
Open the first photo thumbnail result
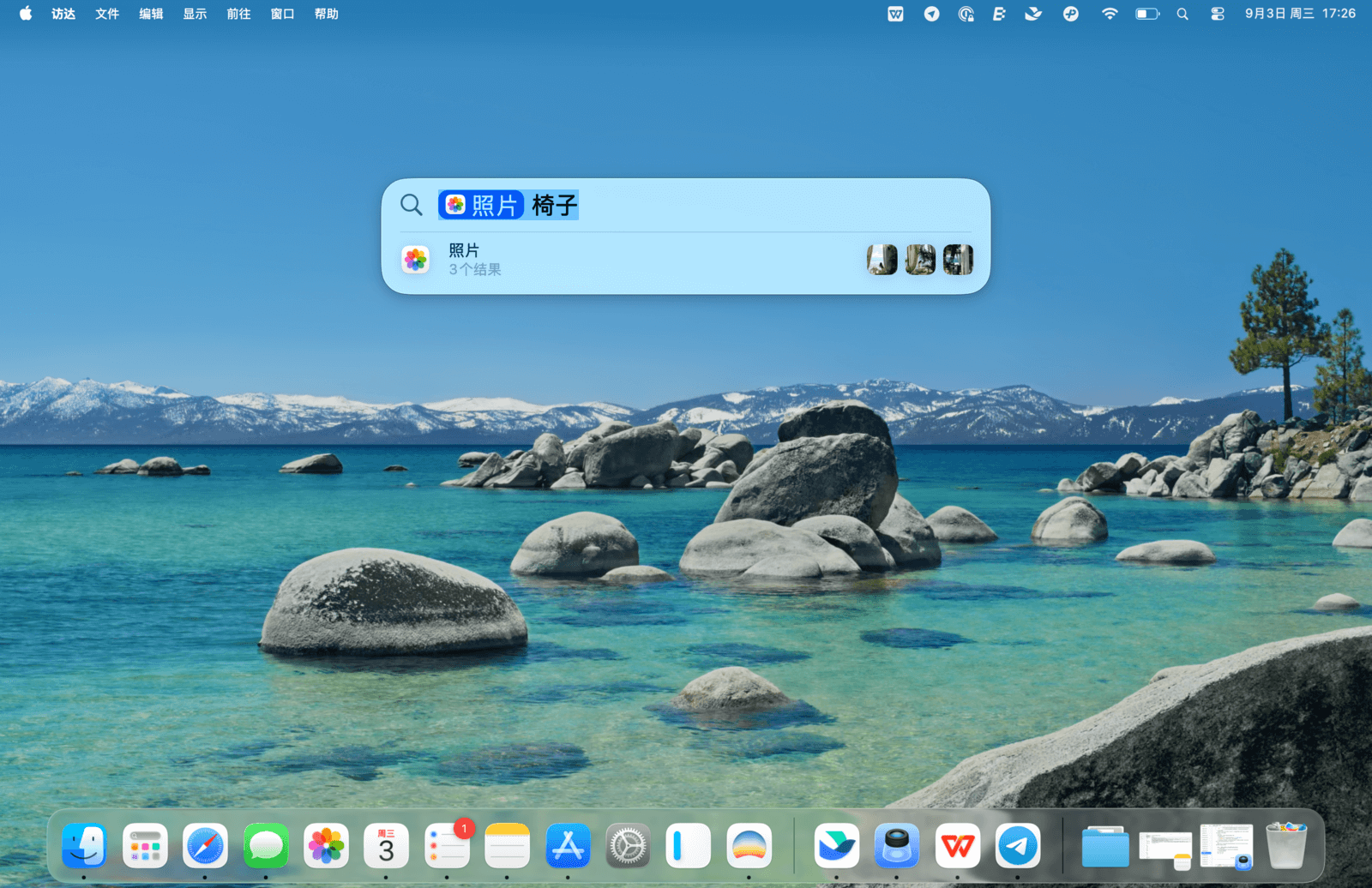click(882, 260)
